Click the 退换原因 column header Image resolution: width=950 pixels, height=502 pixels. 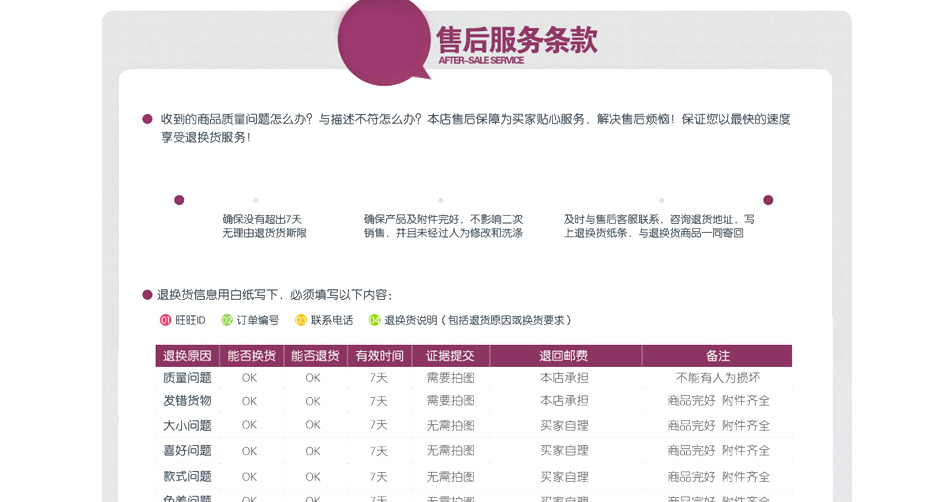187,356
